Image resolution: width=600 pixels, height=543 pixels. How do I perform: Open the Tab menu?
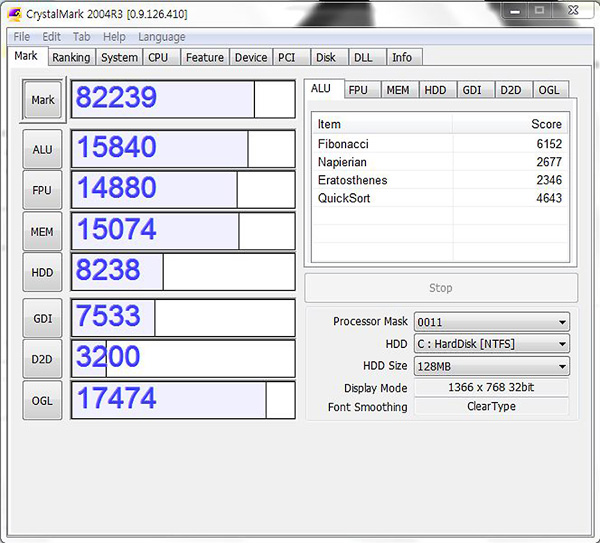click(82, 37)
